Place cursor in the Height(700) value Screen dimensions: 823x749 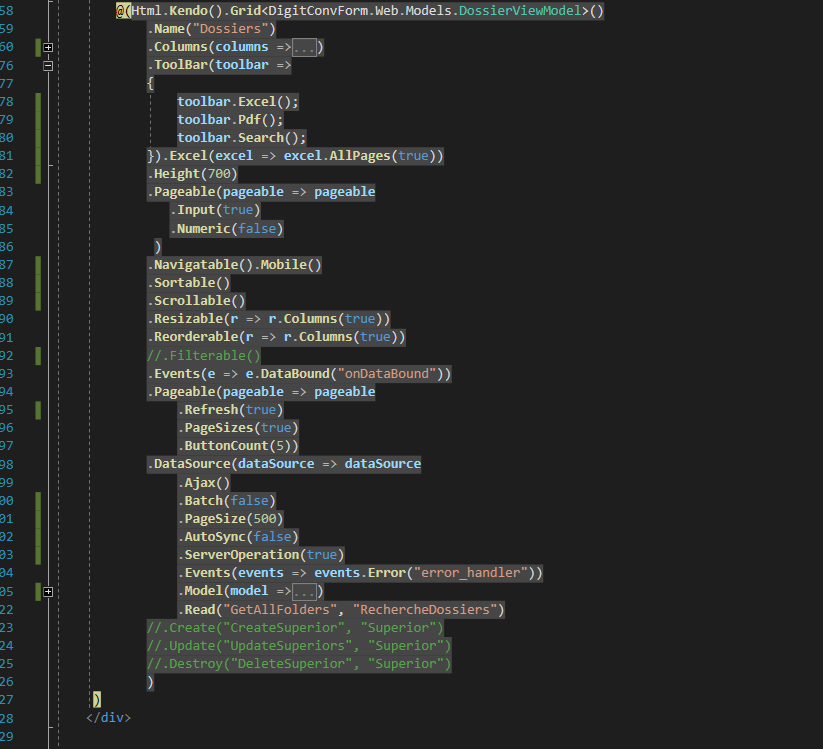point(219,174)
